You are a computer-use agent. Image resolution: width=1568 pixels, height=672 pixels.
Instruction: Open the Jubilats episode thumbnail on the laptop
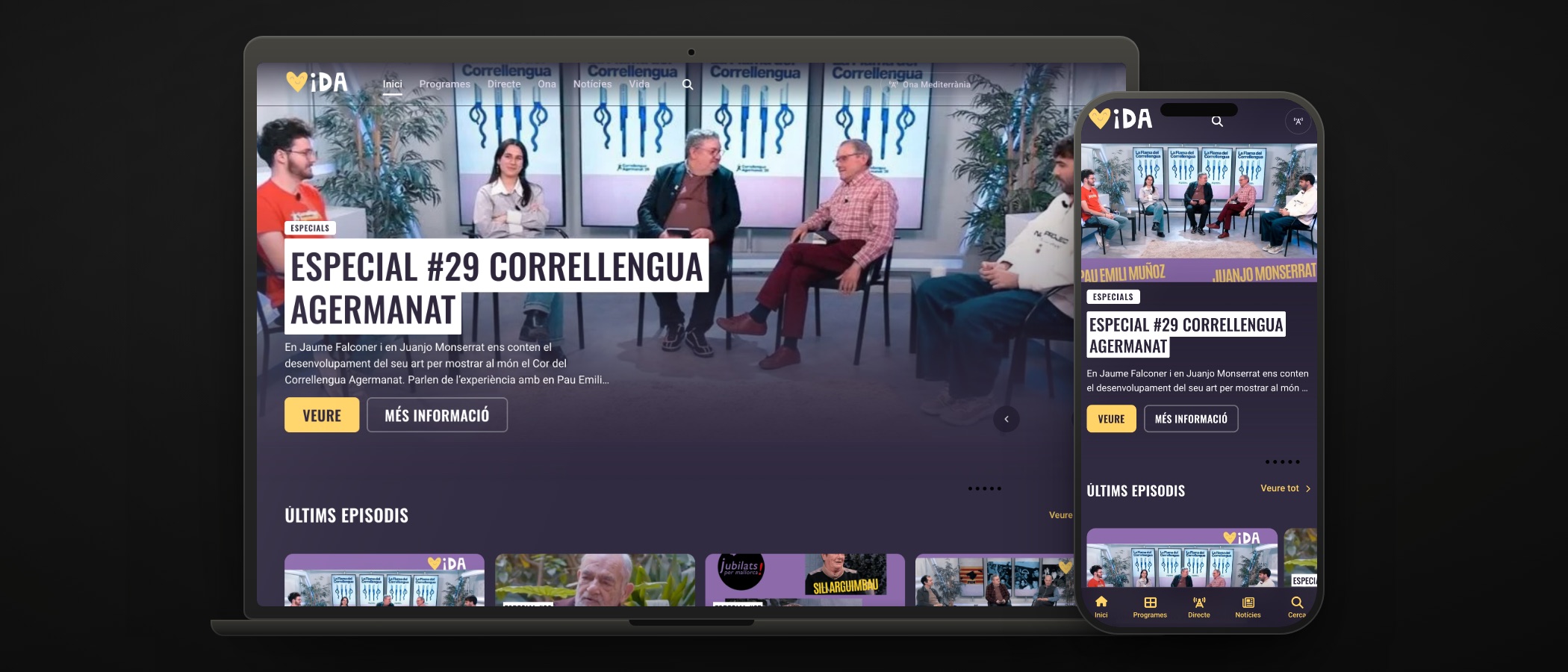805,579
